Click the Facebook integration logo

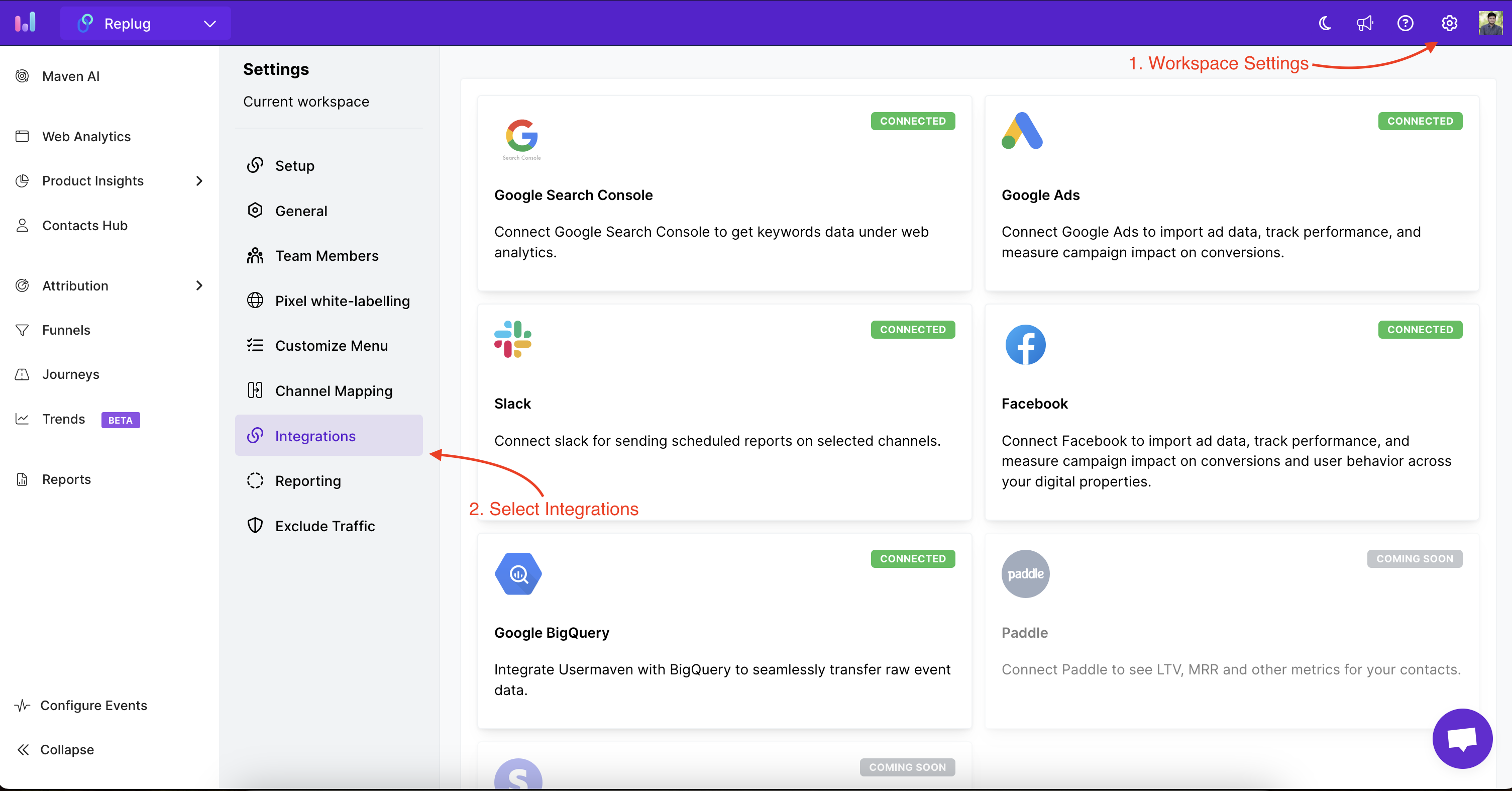[x=1025, y=345]
